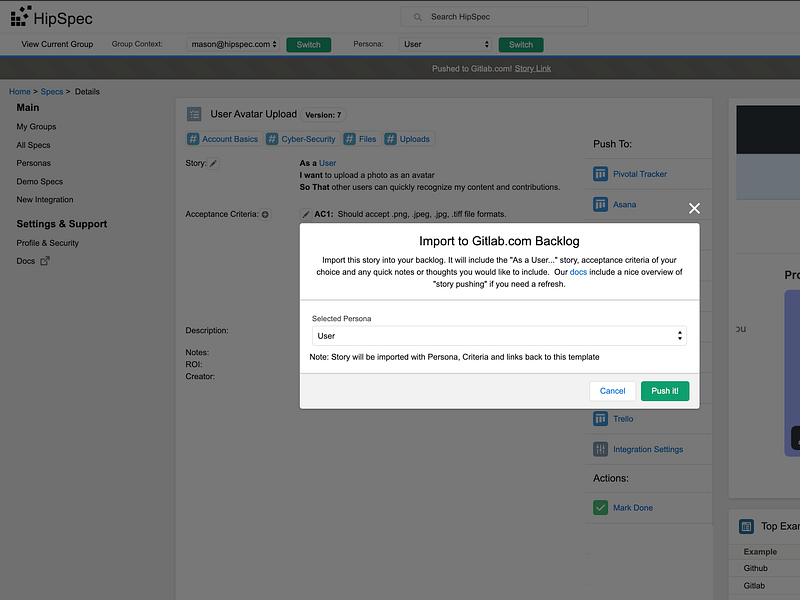
Task: Click the User persona link in story
Action: pyautogui.click(x=328, y=163)
